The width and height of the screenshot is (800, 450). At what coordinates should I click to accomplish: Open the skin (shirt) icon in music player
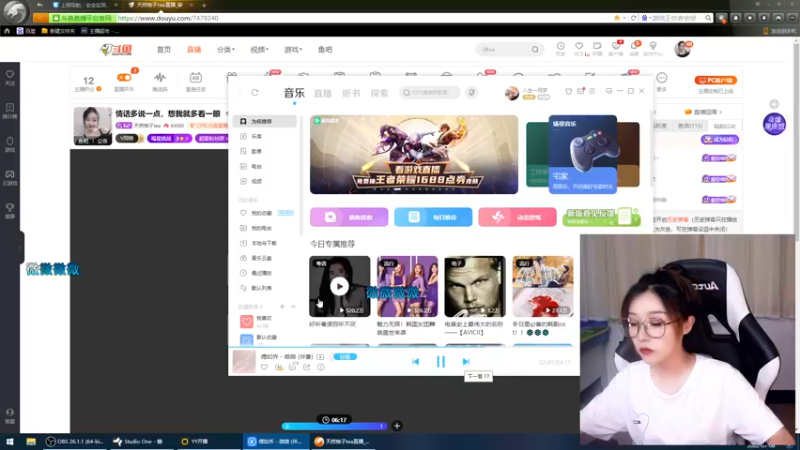point(568,91)
